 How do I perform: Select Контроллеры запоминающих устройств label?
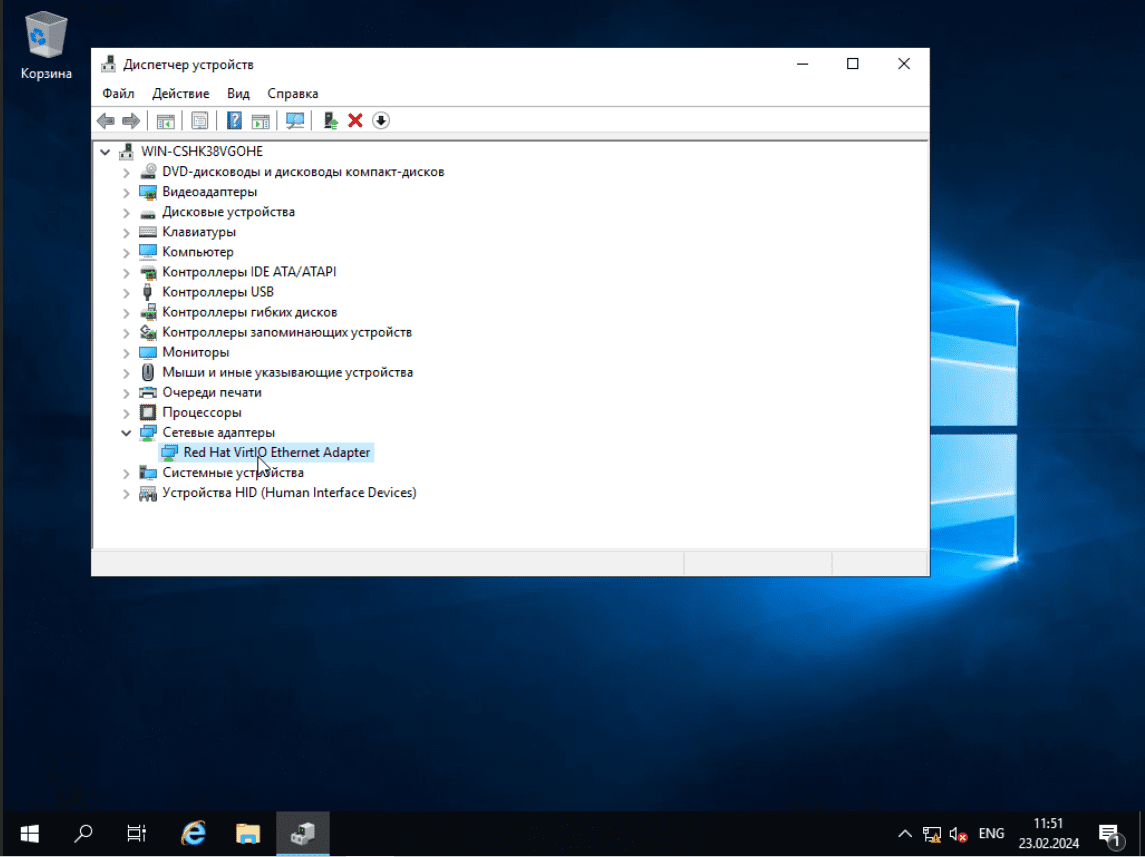[x=287, y=332]
